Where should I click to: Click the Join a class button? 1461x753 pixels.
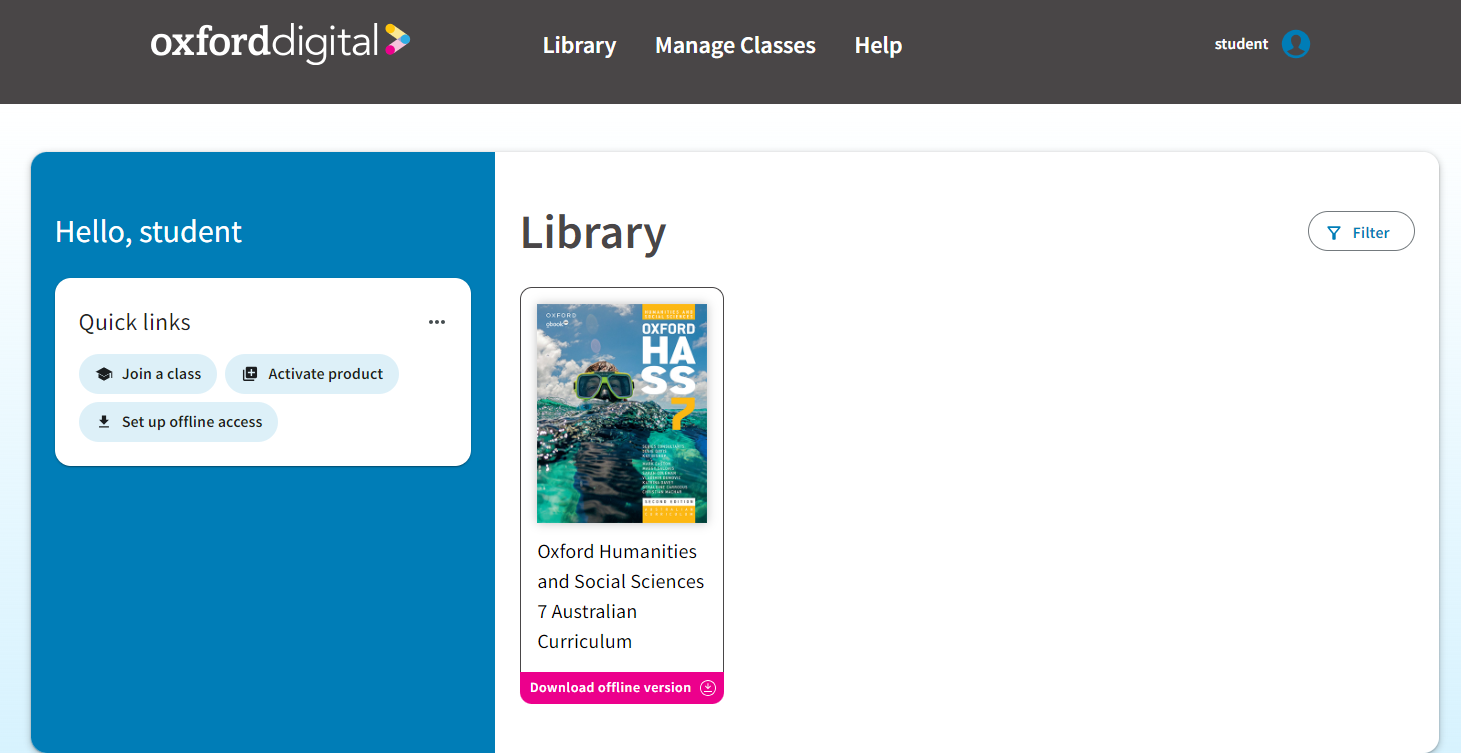tap(148, 374)
